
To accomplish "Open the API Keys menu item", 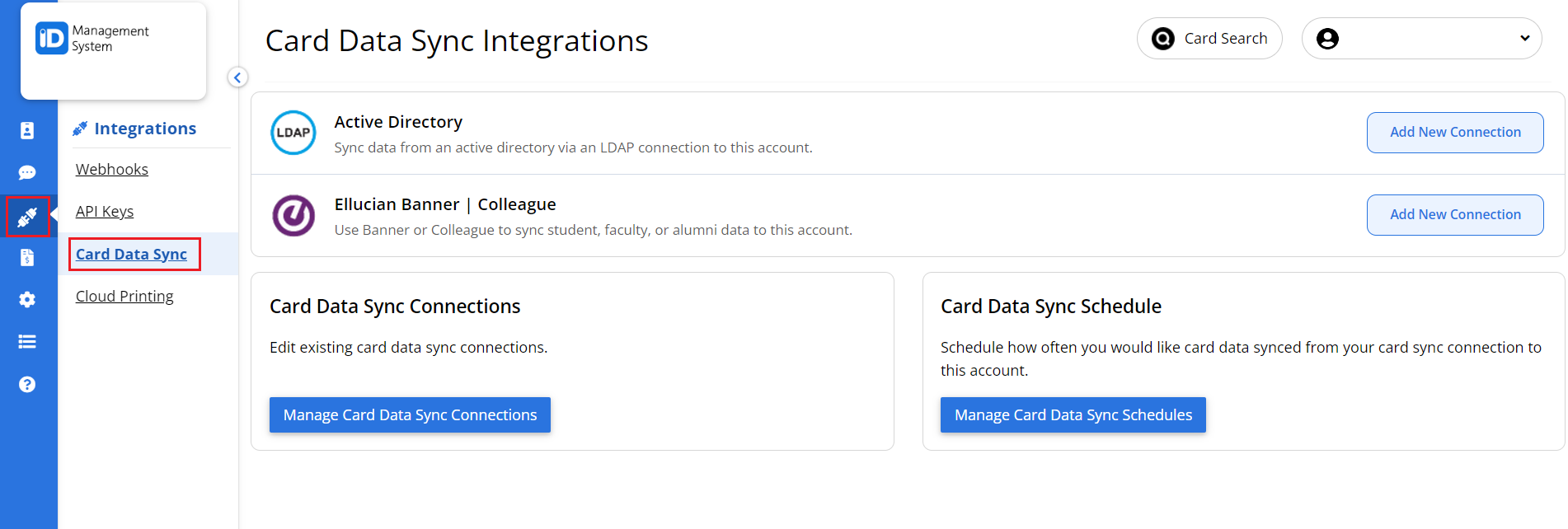I will click(105, 211).
